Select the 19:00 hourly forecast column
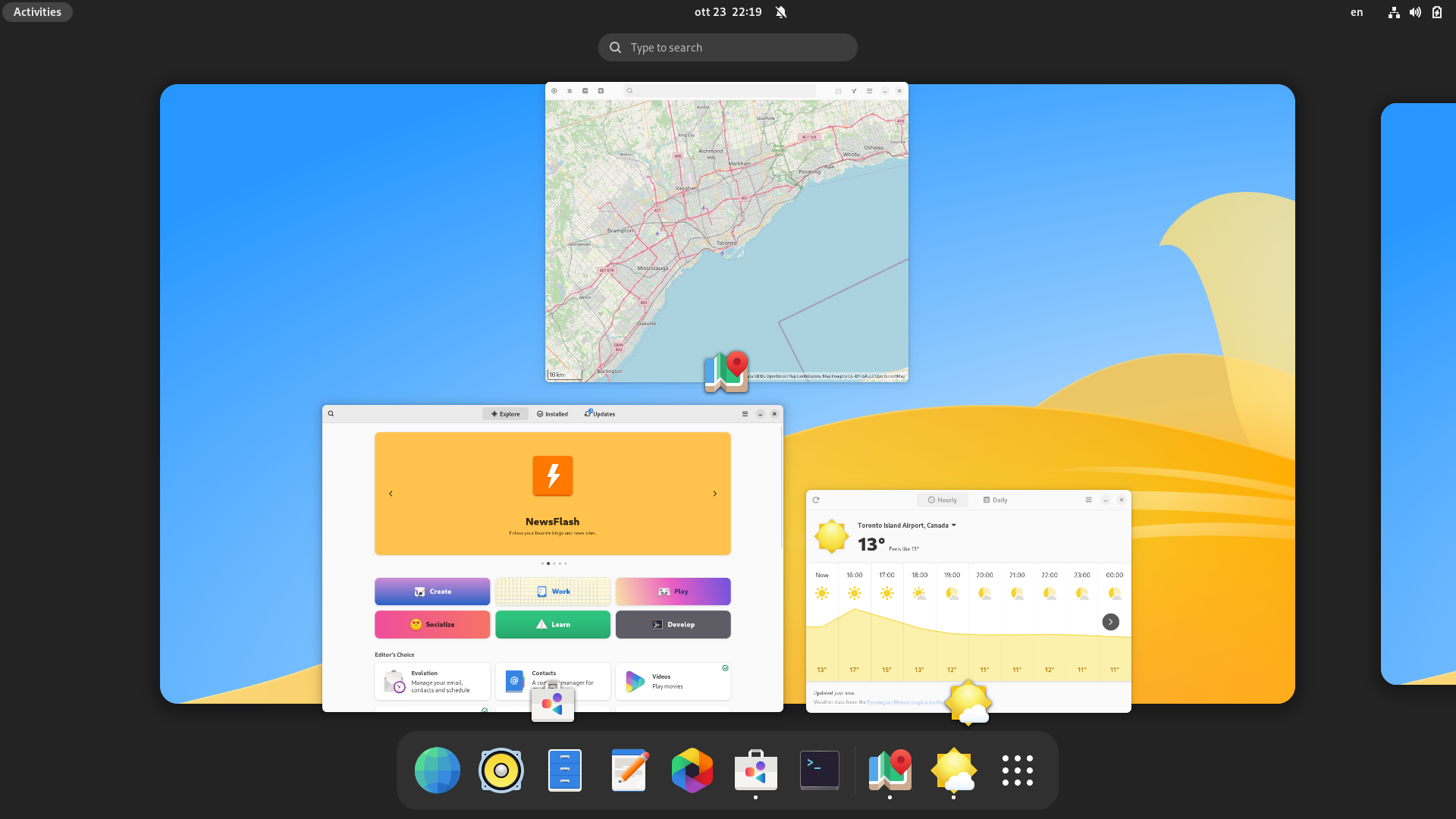Image resolution: width=1456 pixels, height=819 pixels. point(952,622)
